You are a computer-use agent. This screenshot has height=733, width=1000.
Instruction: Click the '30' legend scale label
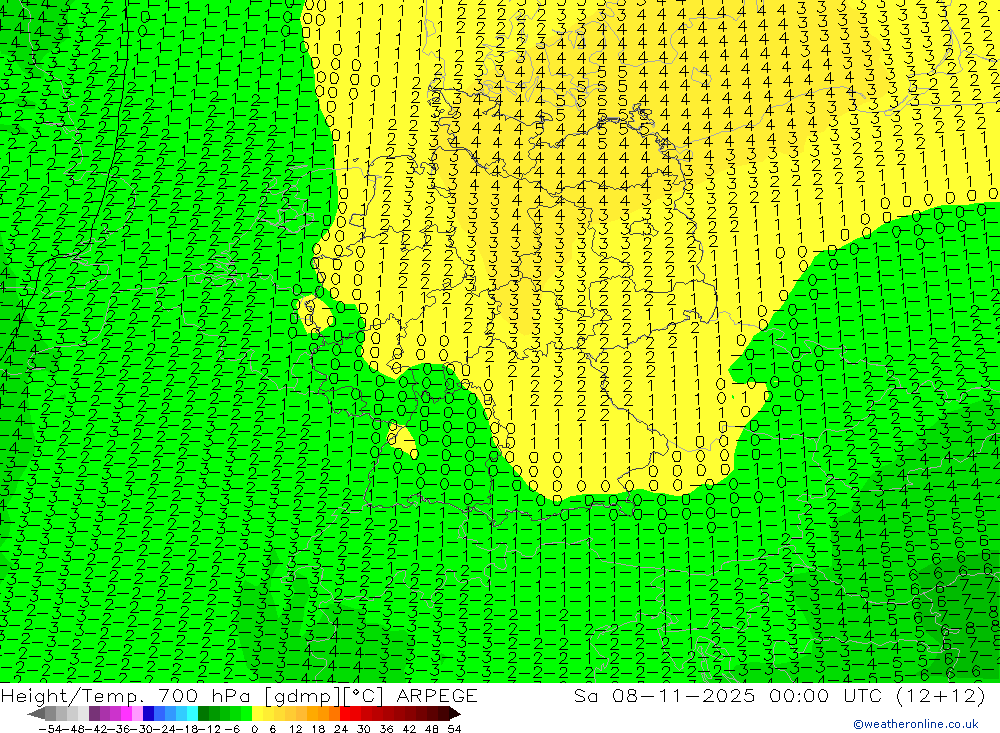click(x=364, y=729)
